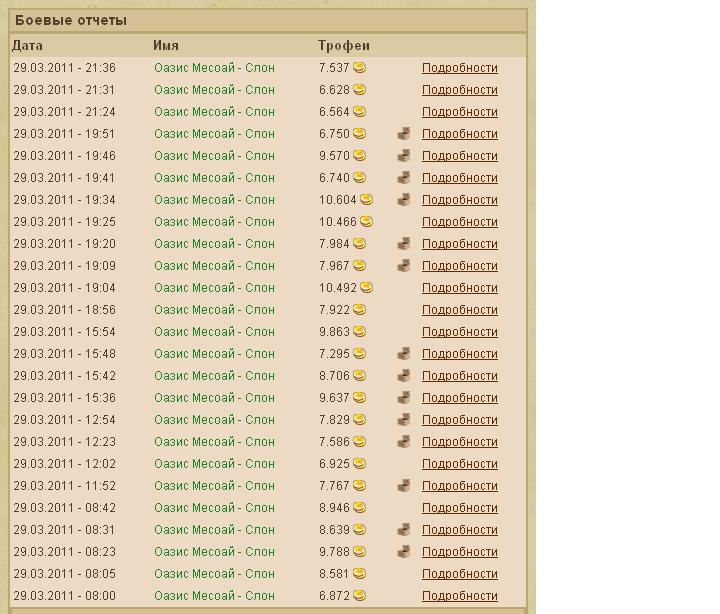This screenshot has height=614, width=720.
Task: Open Оазис Месоай - Слон in 19:34 row
Action: [x=214, y=200]
